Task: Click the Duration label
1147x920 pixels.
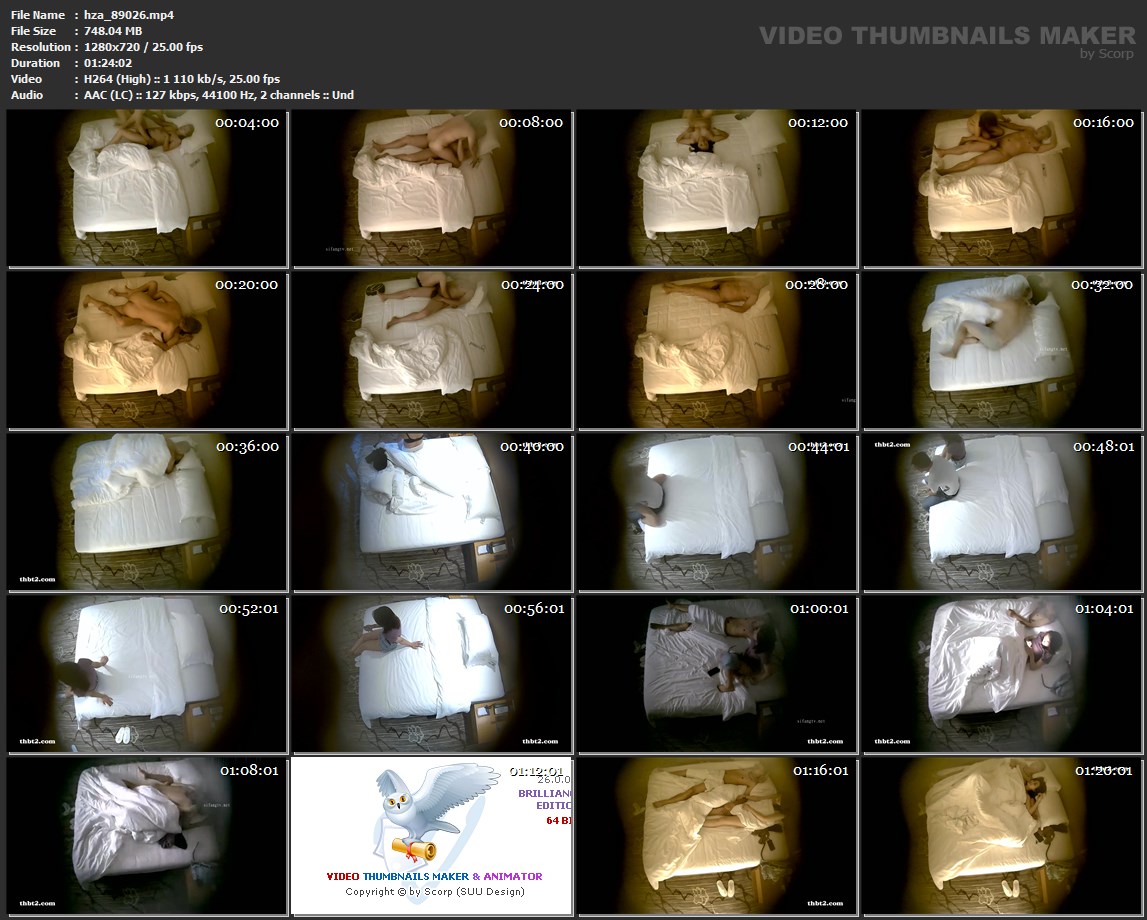Action: [x=35, y=63]
